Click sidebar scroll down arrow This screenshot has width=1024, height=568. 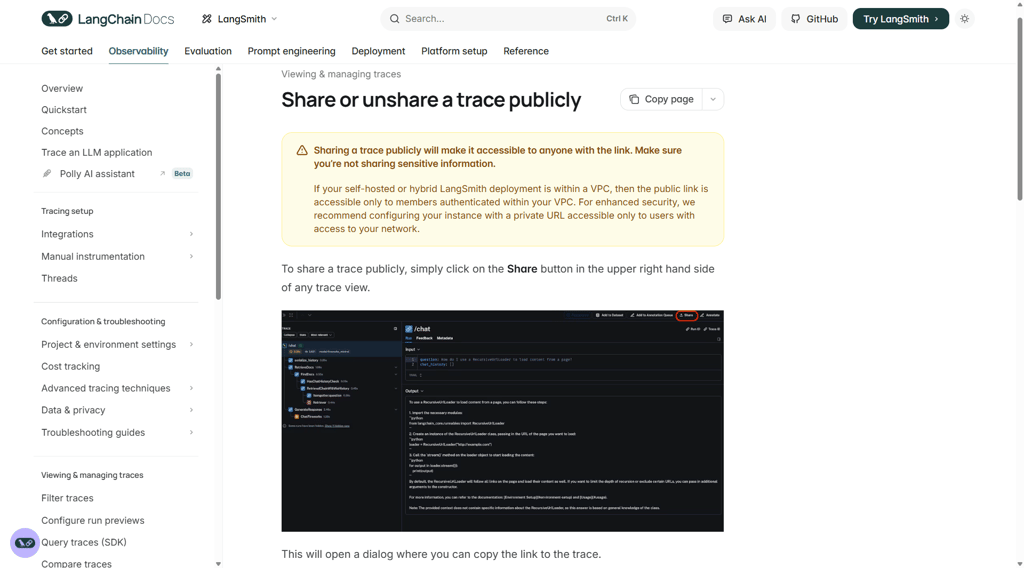point(218,564)
